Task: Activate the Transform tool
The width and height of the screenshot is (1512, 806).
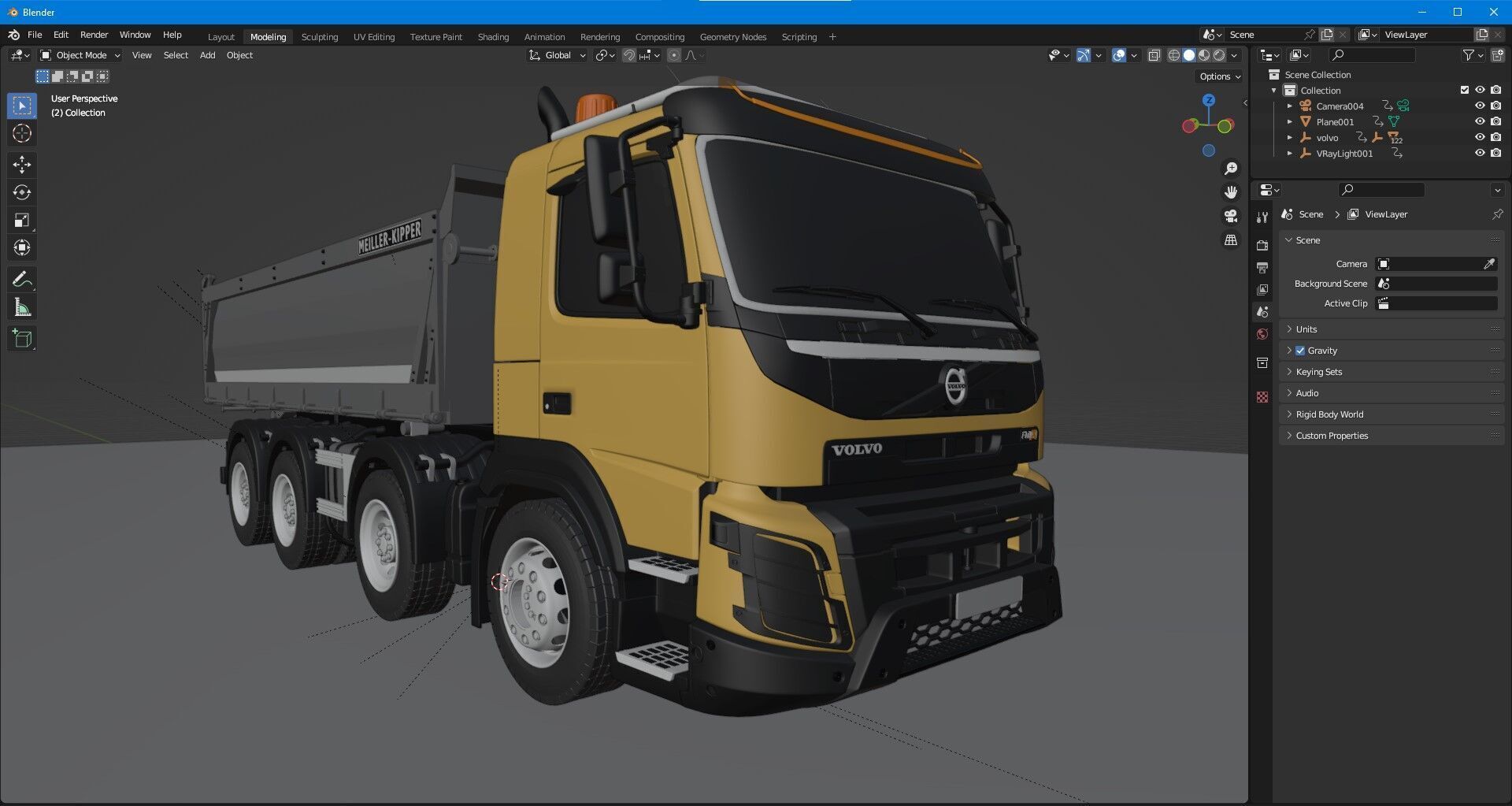Action: [x=22, y=247]
